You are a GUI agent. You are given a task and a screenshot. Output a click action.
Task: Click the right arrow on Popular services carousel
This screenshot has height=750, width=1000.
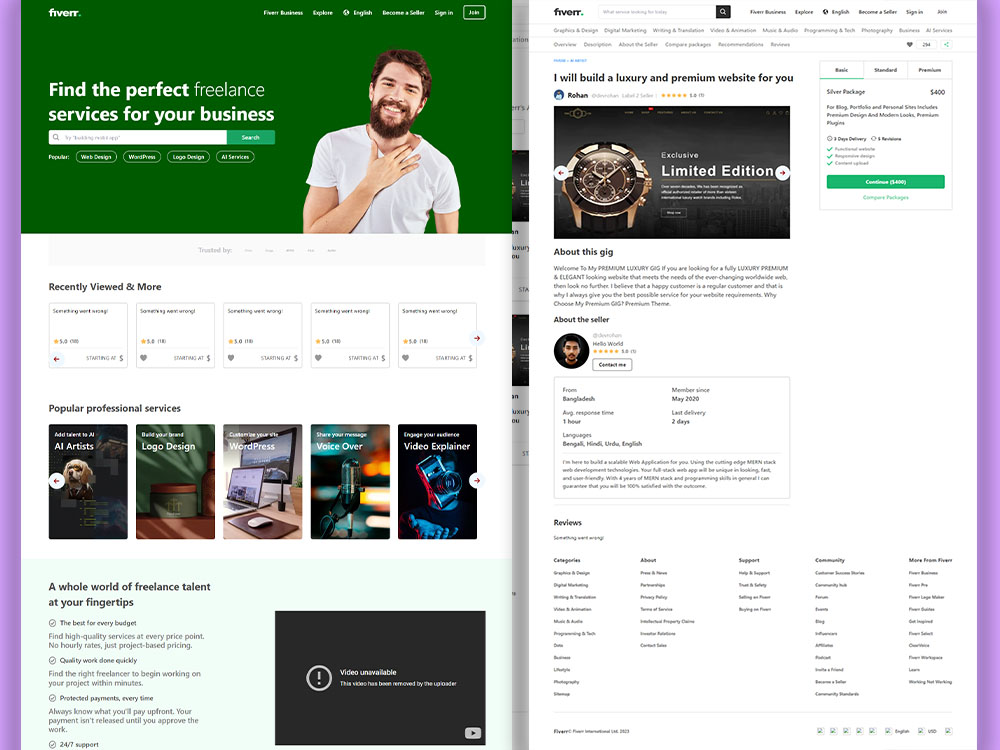[476, 480]
